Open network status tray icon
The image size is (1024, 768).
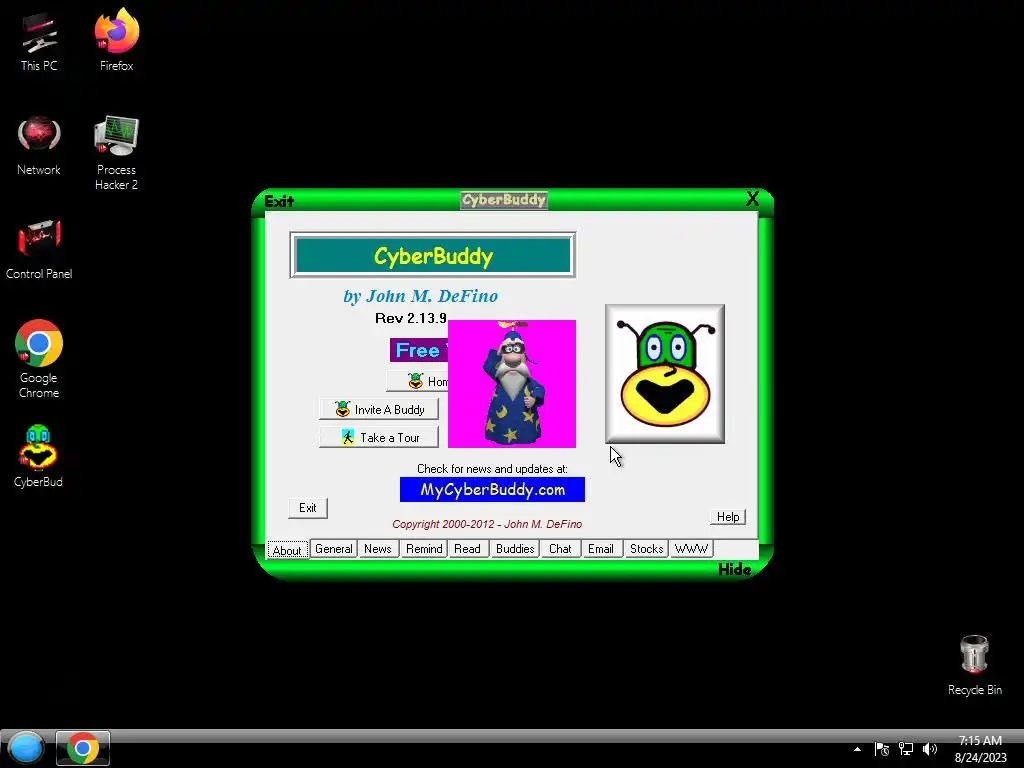coord(906,750)
